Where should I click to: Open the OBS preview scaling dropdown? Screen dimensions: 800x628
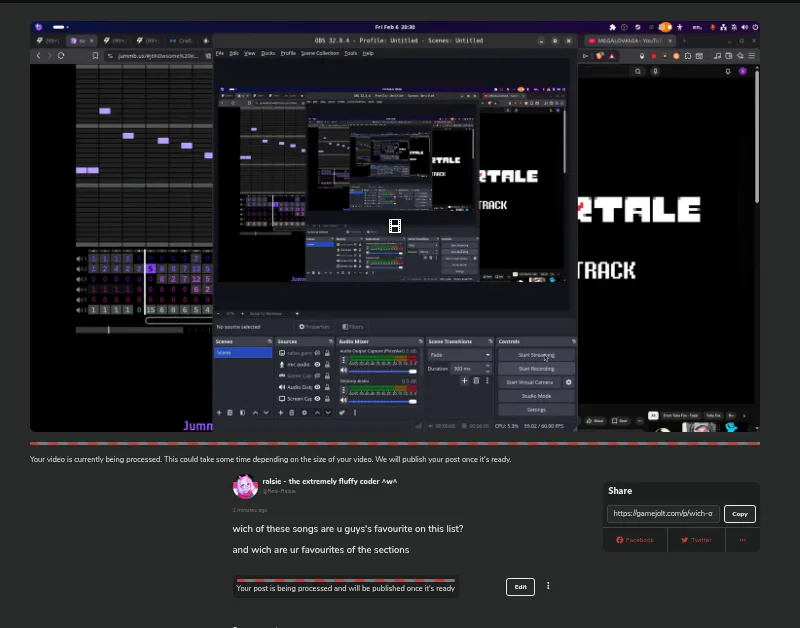coord(274,313)
